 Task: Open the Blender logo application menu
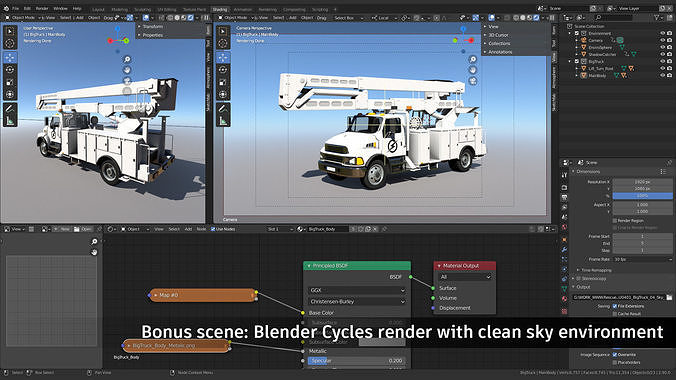coord(6,9)
